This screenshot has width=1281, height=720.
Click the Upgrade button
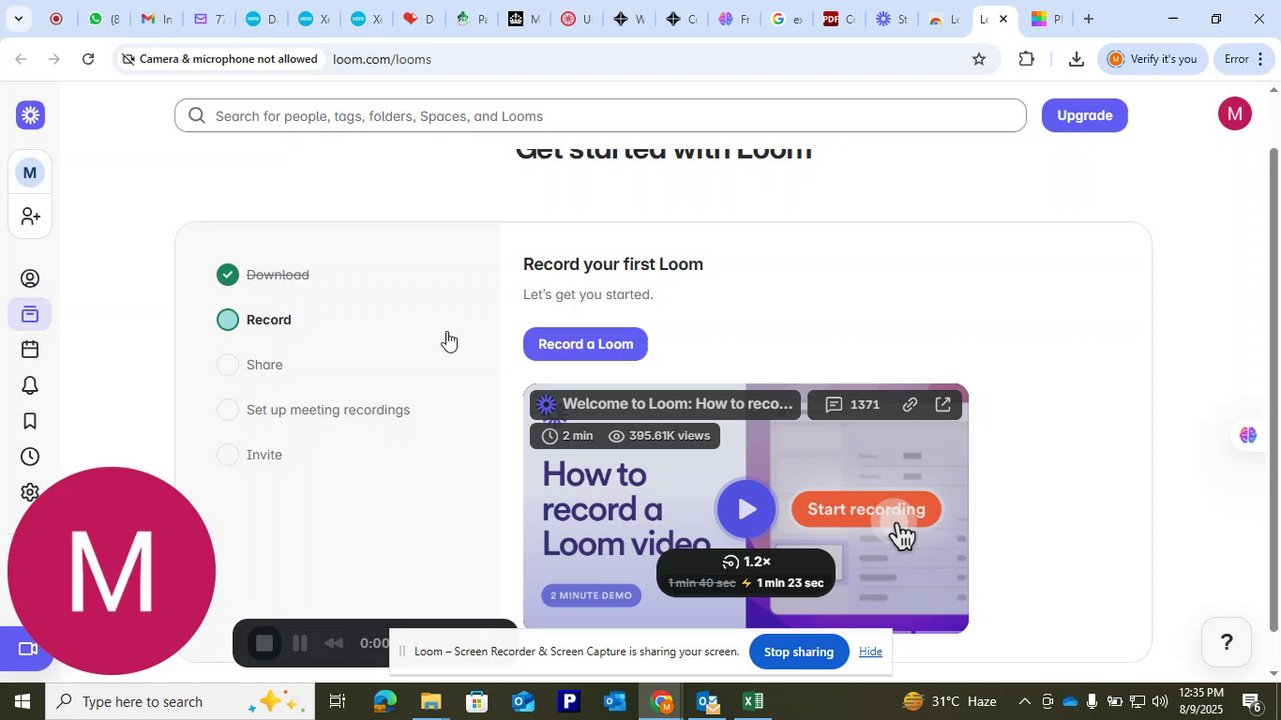coord(1085,115)
